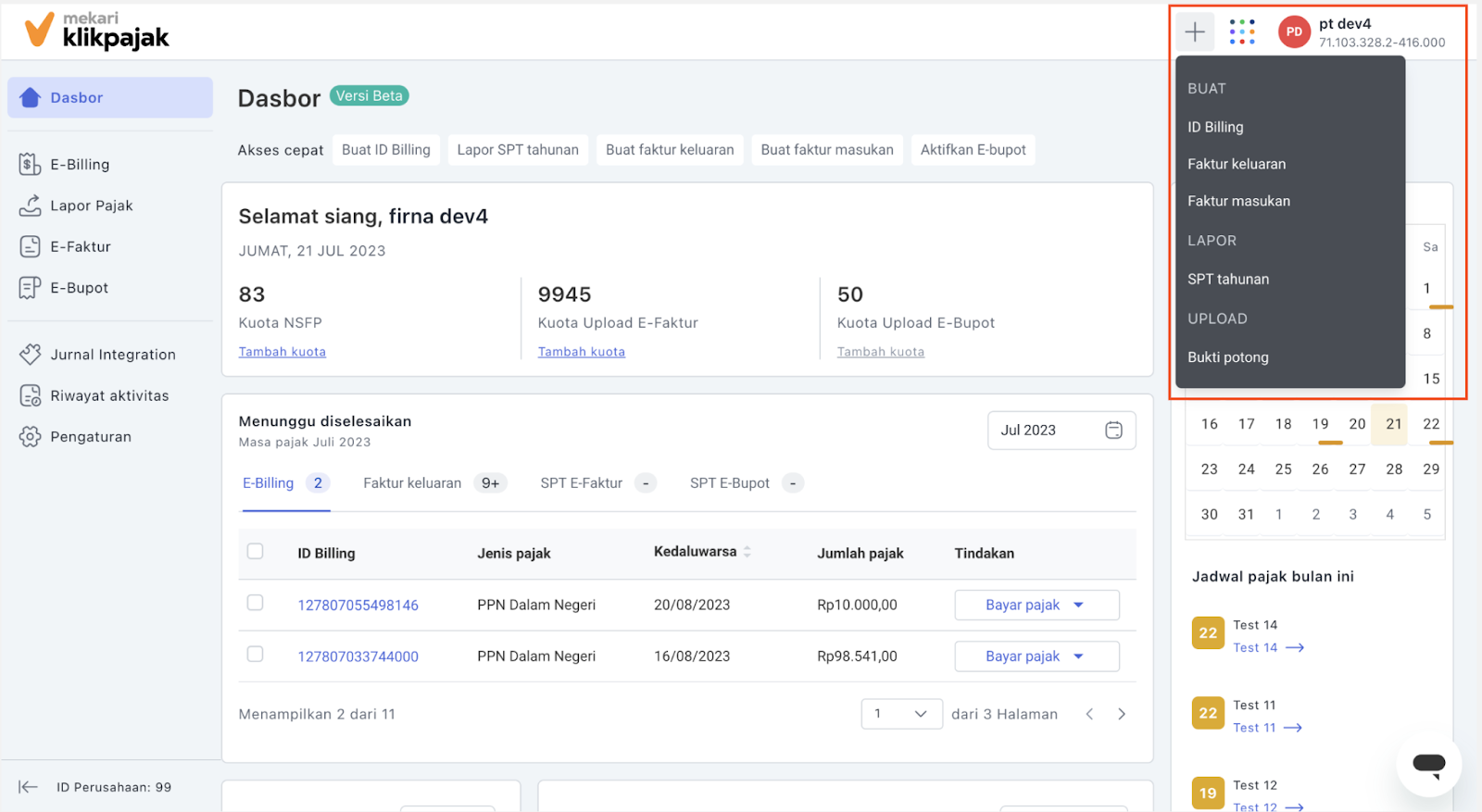Click the klikpajak logo
The image size is (1482, 812).
96,31
